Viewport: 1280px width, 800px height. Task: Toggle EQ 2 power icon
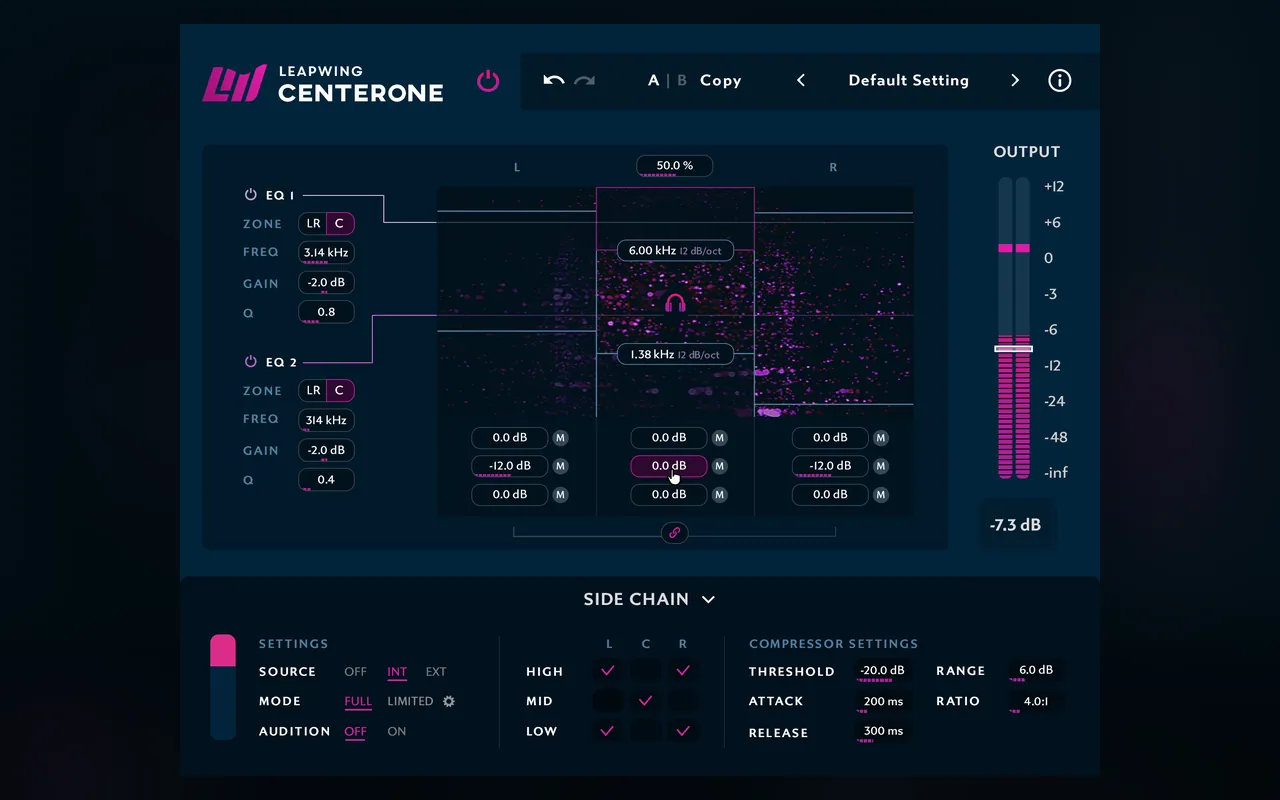coord(250,362)
